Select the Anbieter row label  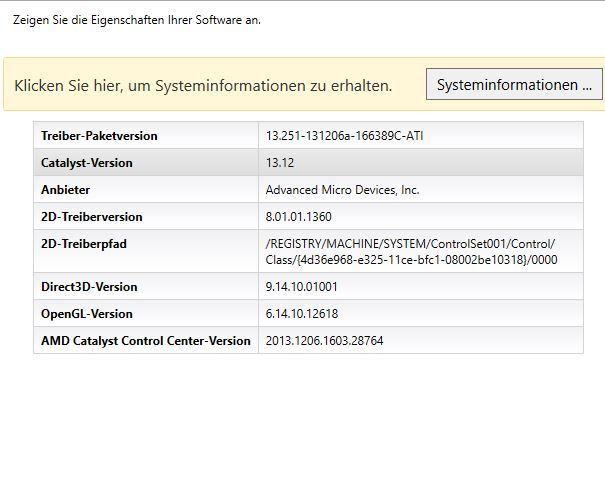(x=65, y=190)
